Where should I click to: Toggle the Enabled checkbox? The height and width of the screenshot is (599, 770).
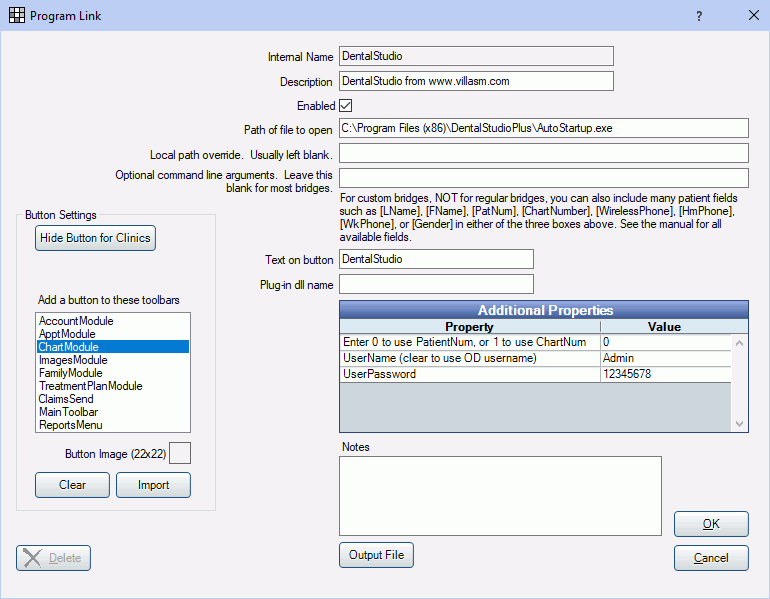[x=346, y=106]
